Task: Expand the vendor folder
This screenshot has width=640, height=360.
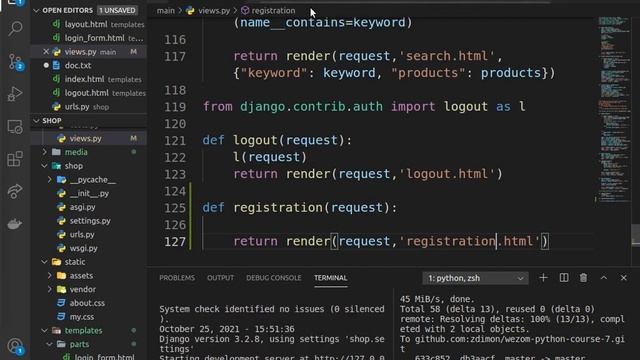Action: (50, 289)
